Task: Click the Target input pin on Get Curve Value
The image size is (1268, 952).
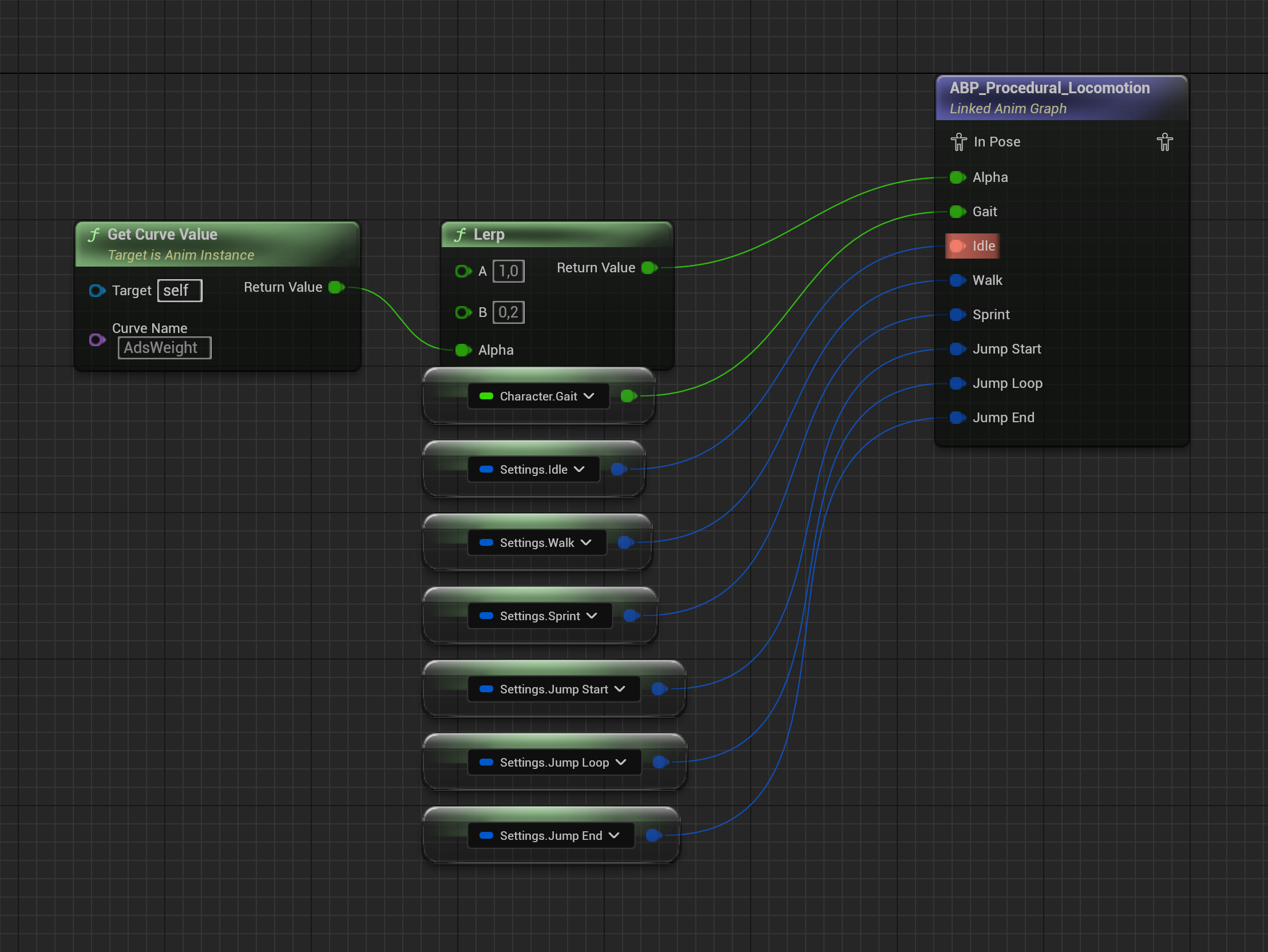Action: click(97, 291)
